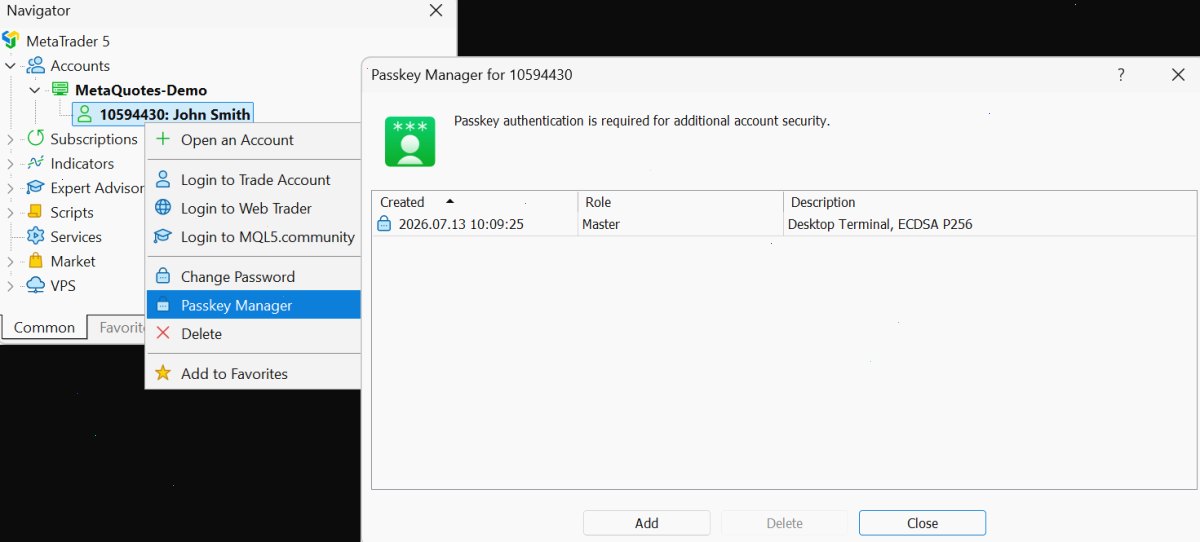Screen dimensions: 1200x542
Task: Expand the Scripts tree node
Action: [x=10, y=212]
